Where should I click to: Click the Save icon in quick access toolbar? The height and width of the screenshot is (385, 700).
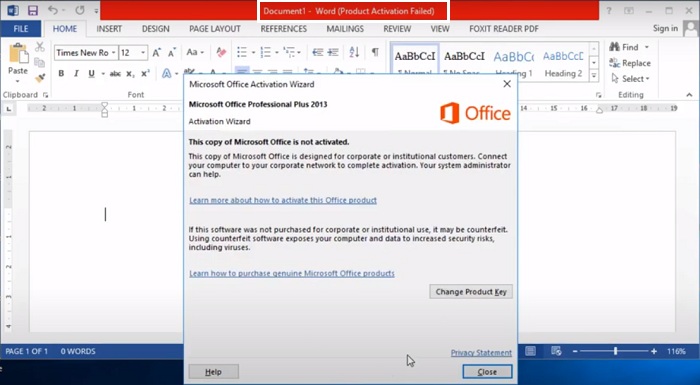[33, 10]
